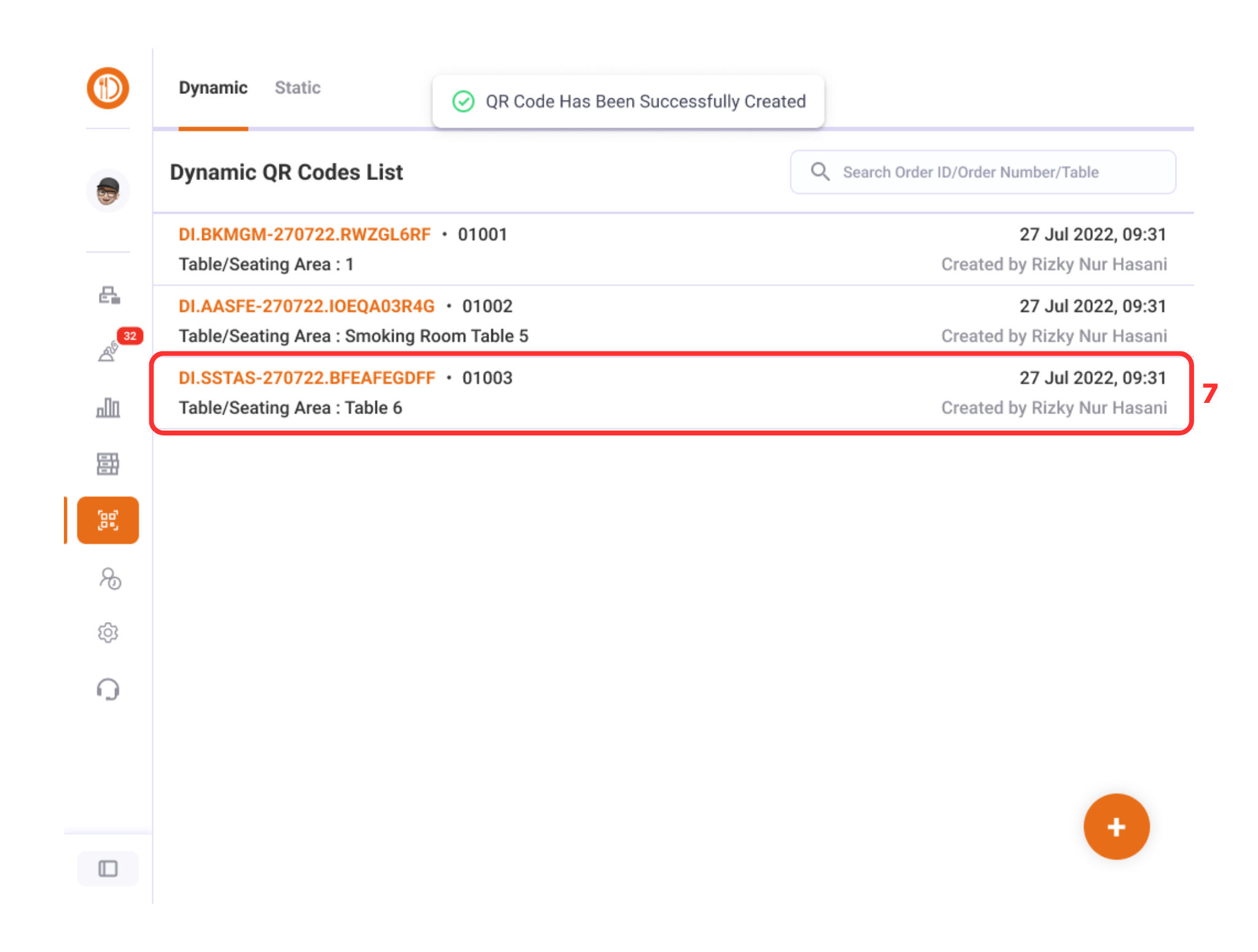Open QR code DI.AASFE-270722.IOEQA03R4G
This screenshot has height=952, width=1258.
pyautogui.click(x=307, y=306)
